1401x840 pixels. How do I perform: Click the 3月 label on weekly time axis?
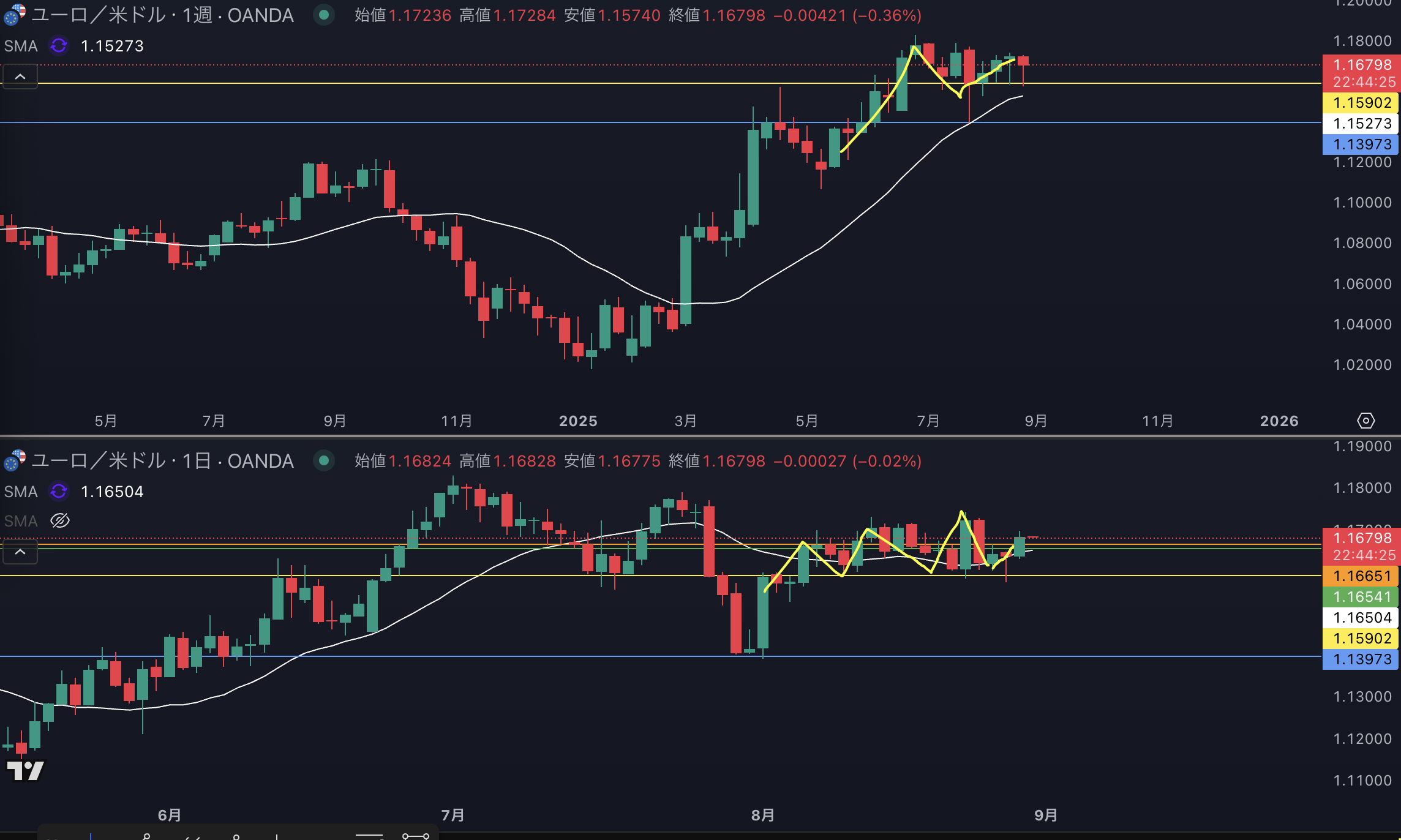point(686,421)
